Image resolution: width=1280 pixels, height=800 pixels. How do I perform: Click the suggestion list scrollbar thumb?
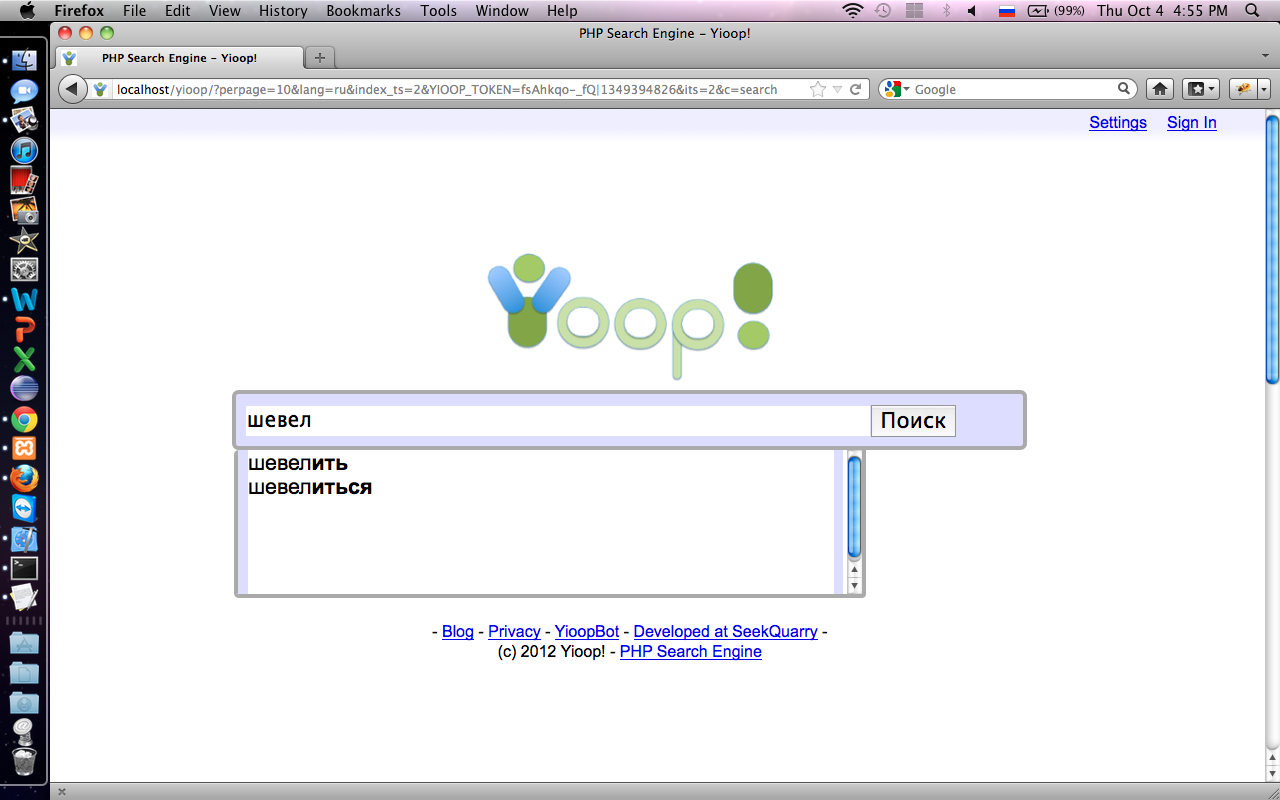coord(854,506)
